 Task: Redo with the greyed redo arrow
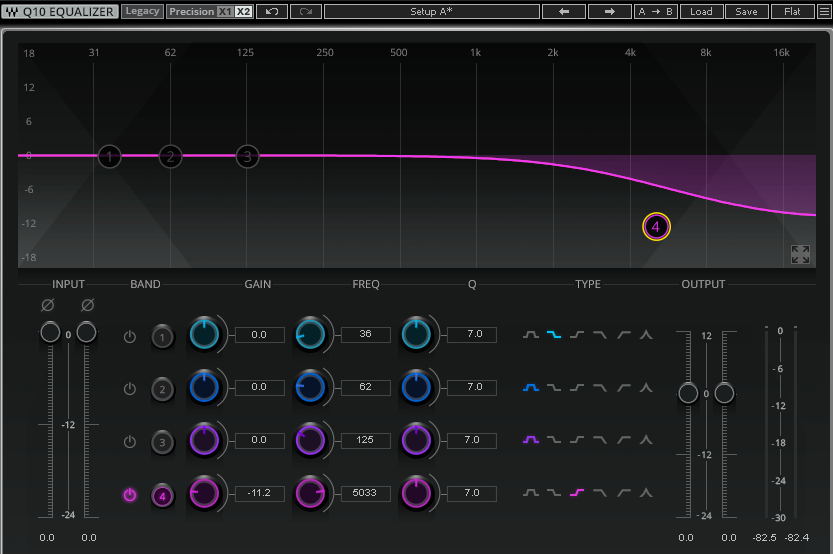(x=305, y=11)
